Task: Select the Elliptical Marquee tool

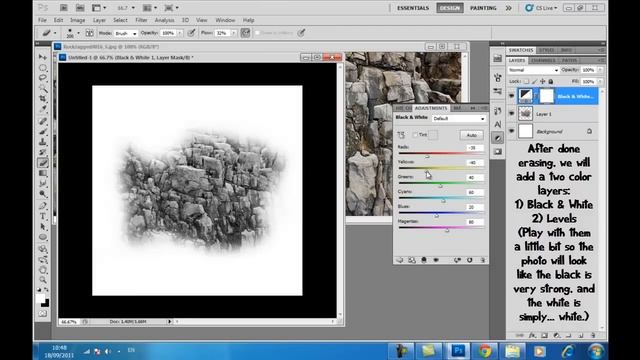Action: point(43,67)
